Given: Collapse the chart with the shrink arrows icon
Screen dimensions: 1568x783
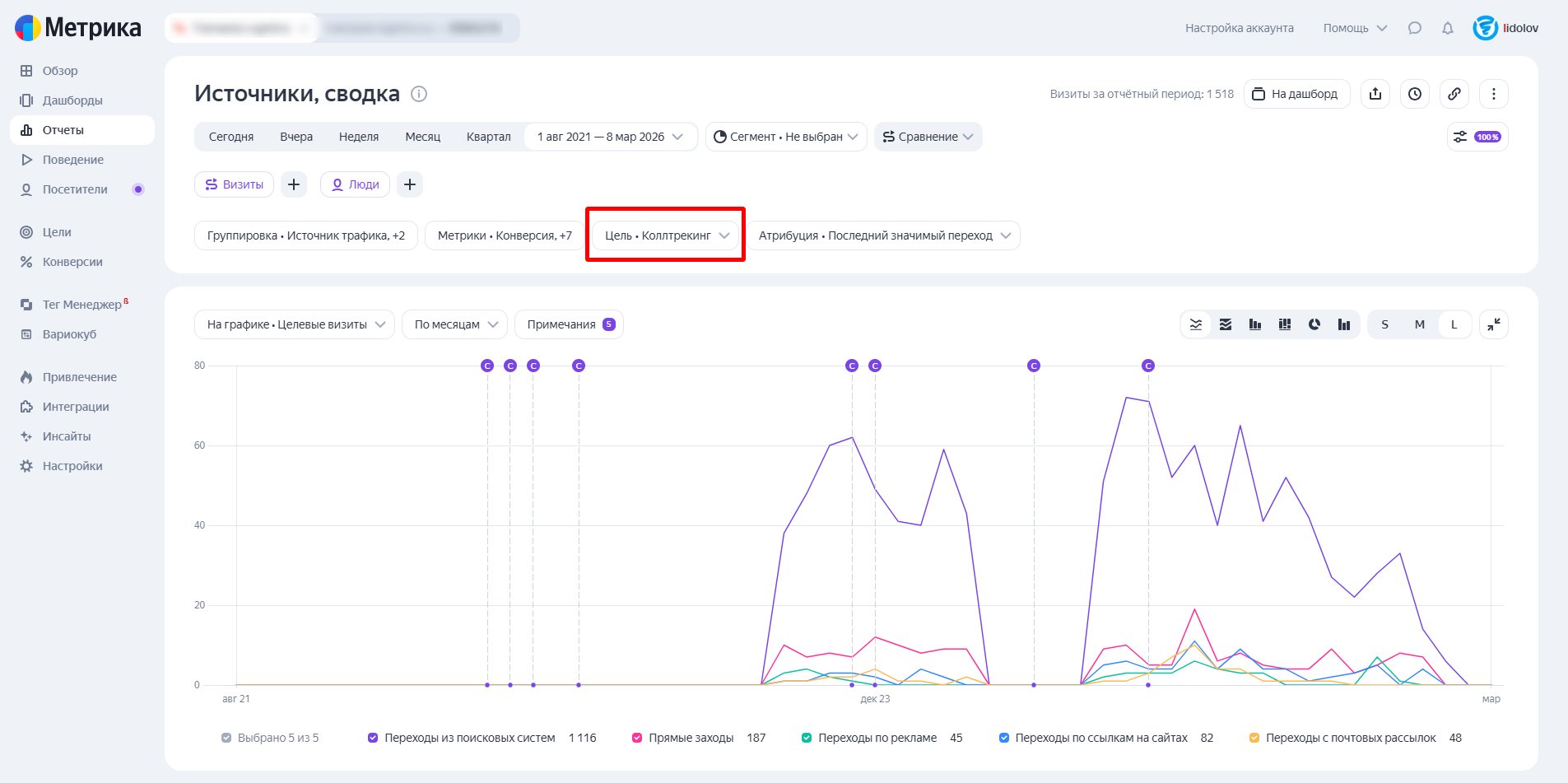Looking at the screenshot, I should pos(1493,324).
